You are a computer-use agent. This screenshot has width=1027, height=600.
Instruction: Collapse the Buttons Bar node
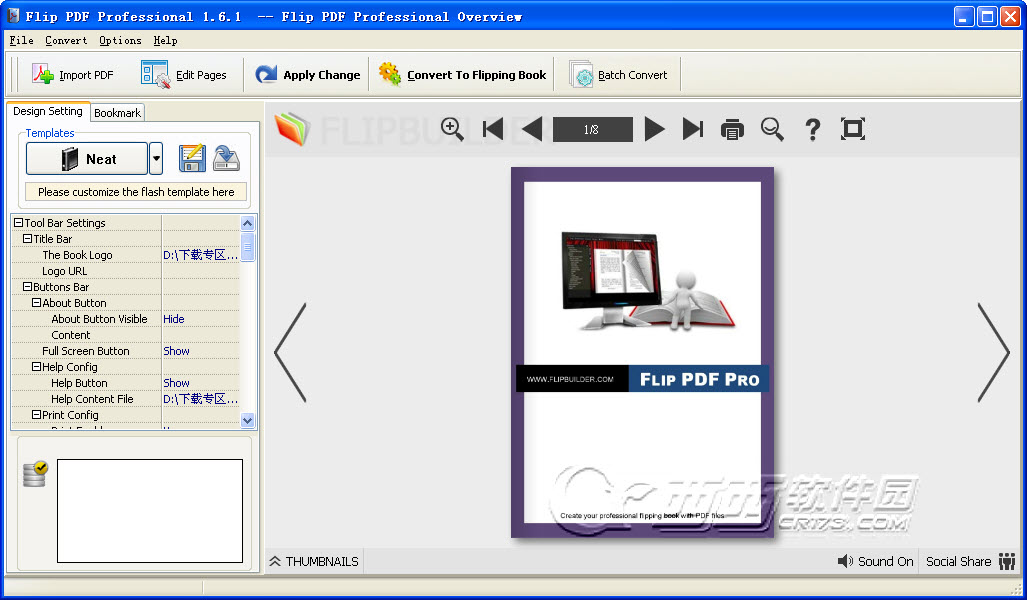[28, 287]
